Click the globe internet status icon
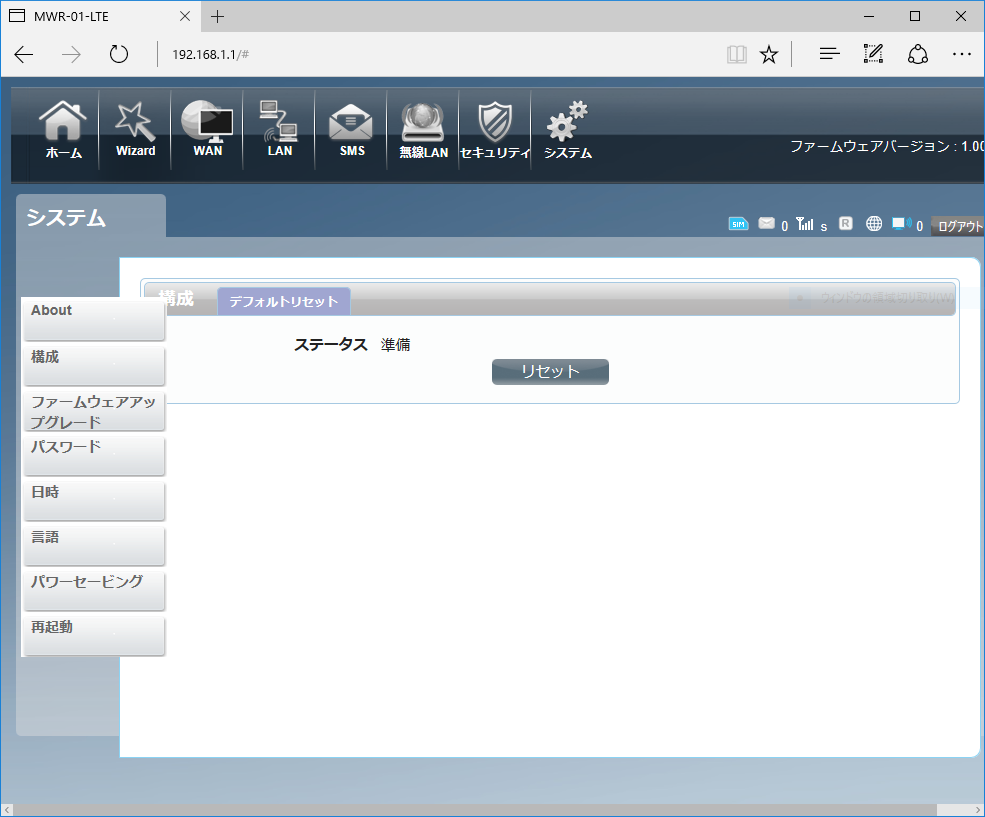Screen dimensions: 985x817 (874, 224)
